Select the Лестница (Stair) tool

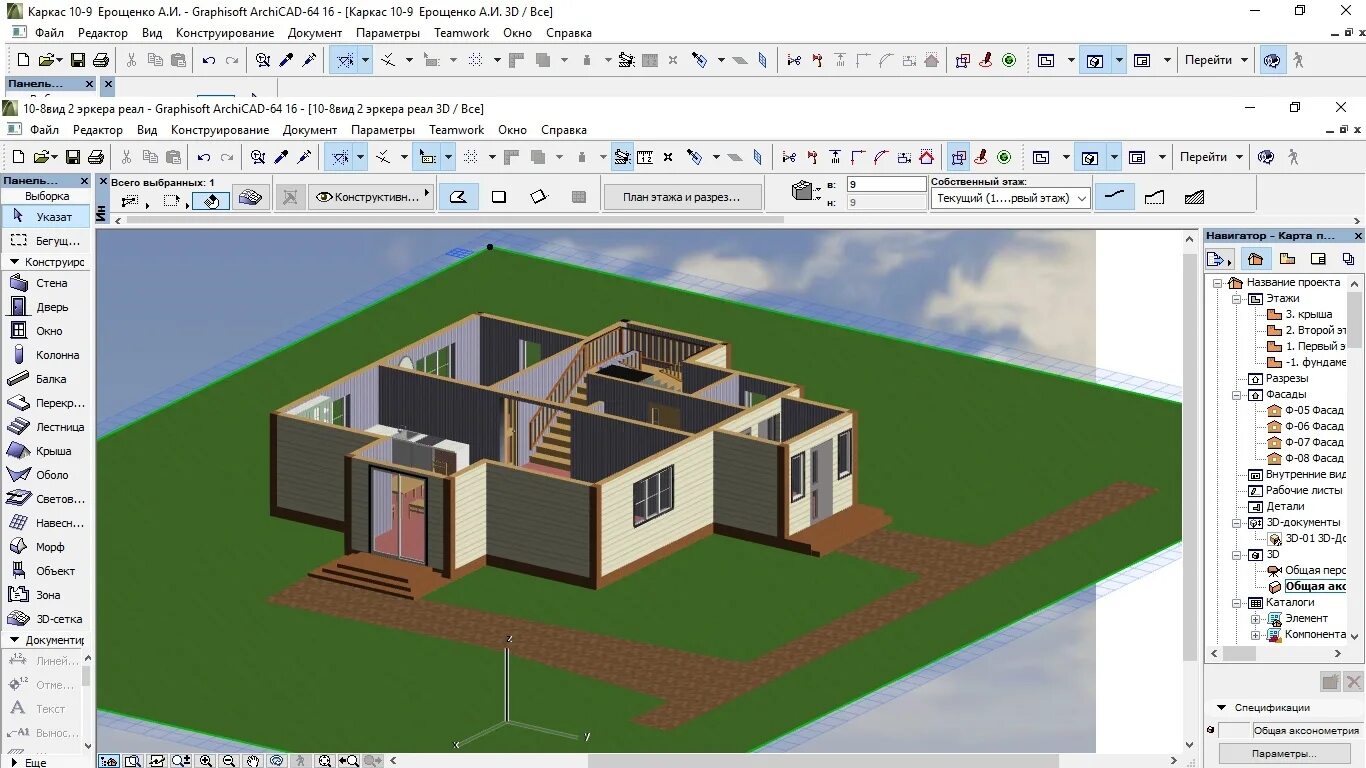[x=46, y=427]
